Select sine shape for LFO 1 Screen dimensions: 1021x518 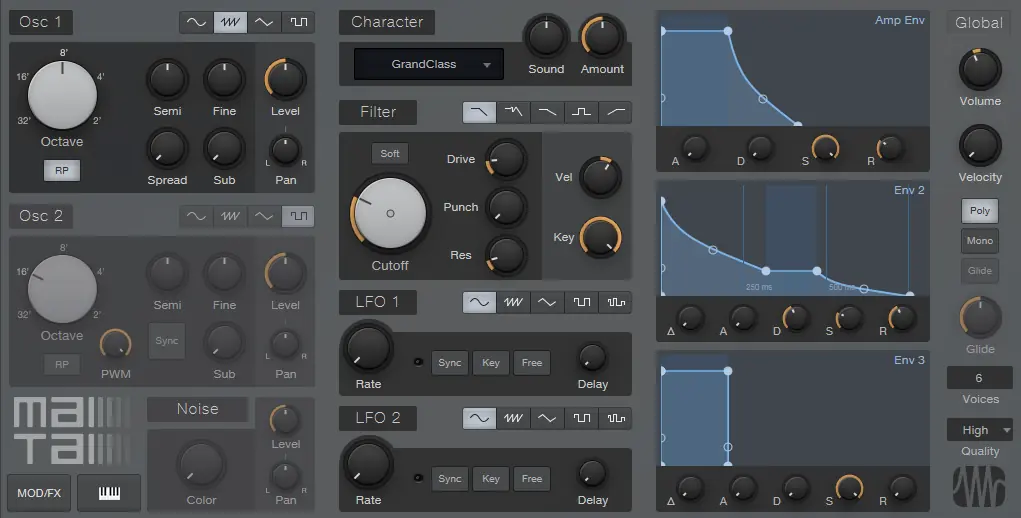coord(479,303)
